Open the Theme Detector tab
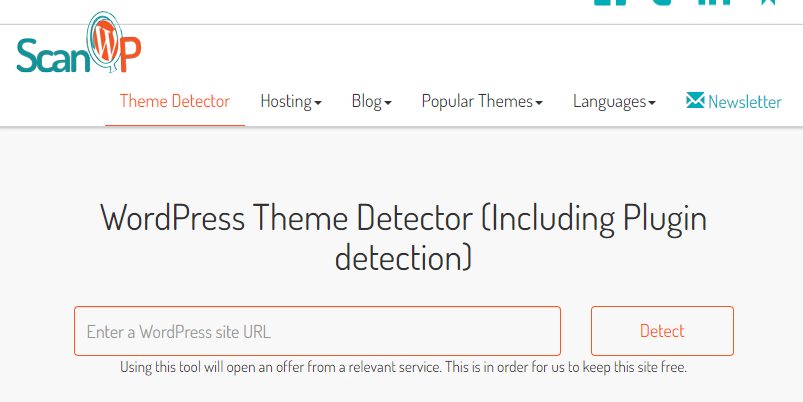This screenshot has width=803, height=402. point(175,101)
